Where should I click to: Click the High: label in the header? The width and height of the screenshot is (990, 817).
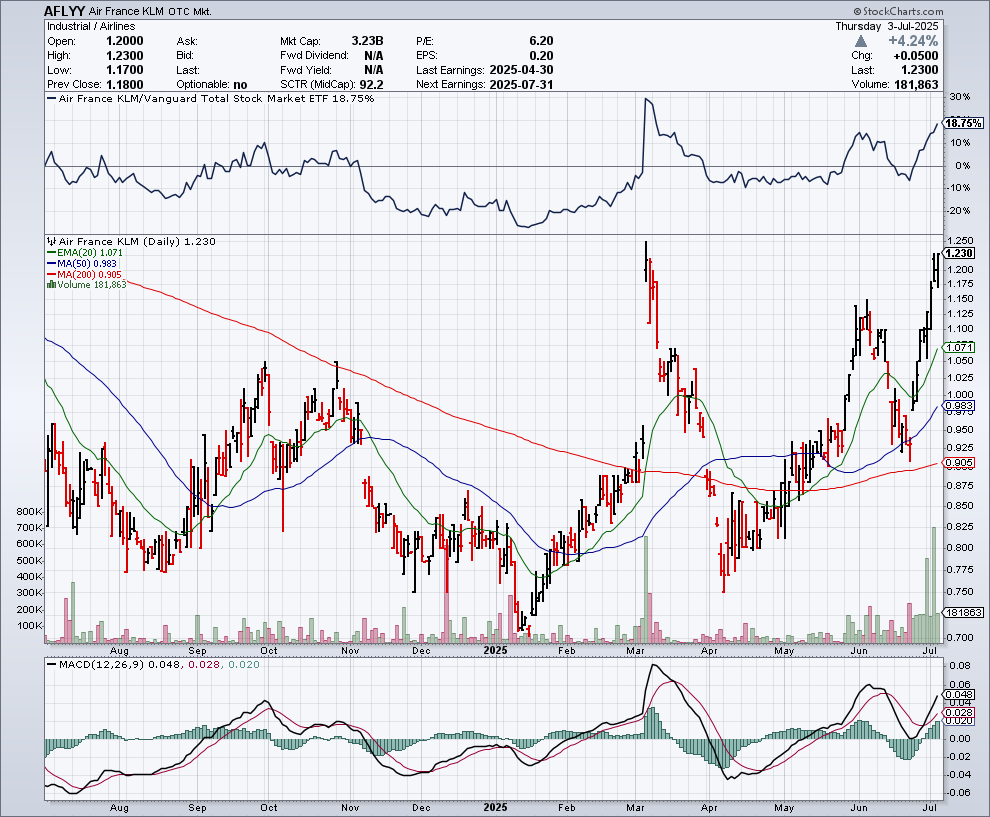pos(59,56)
